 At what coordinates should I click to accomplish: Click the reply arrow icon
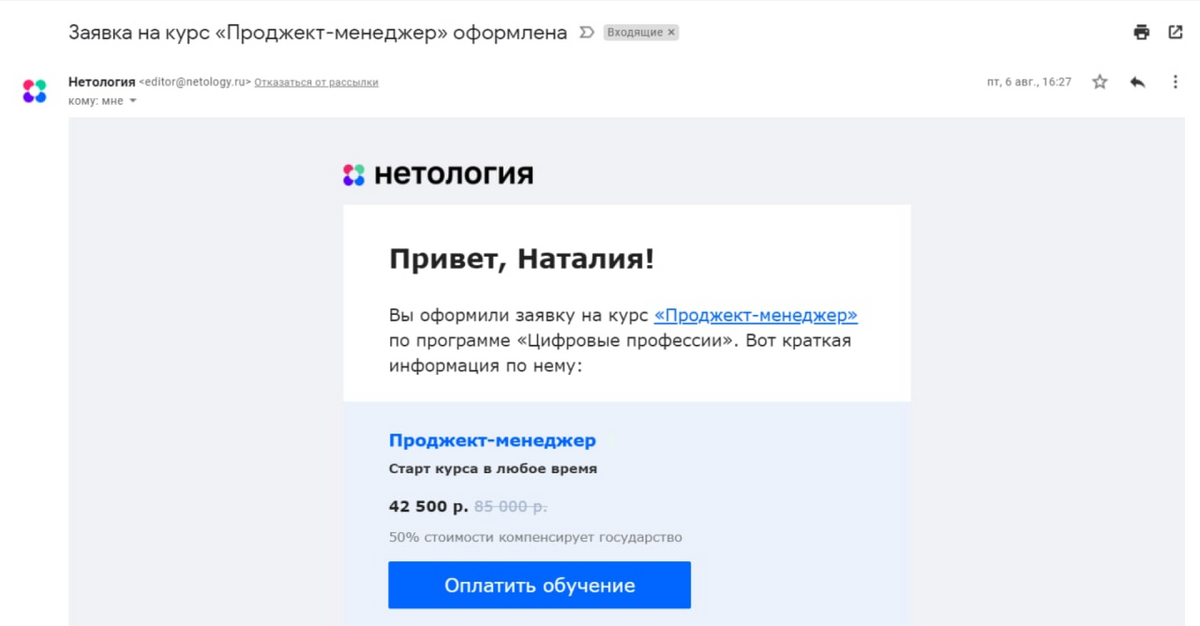click(1137, 82)
